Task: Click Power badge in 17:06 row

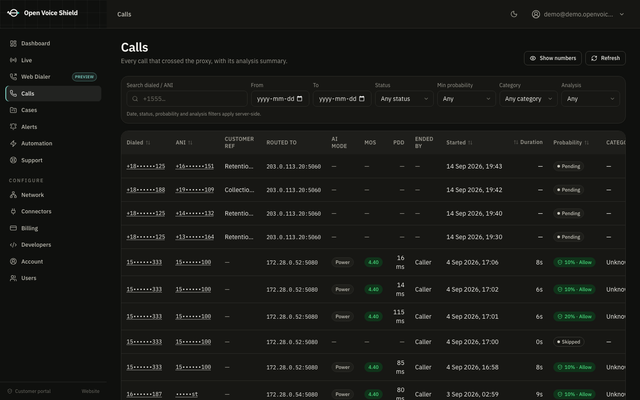Action: click(x=342, y=262)
